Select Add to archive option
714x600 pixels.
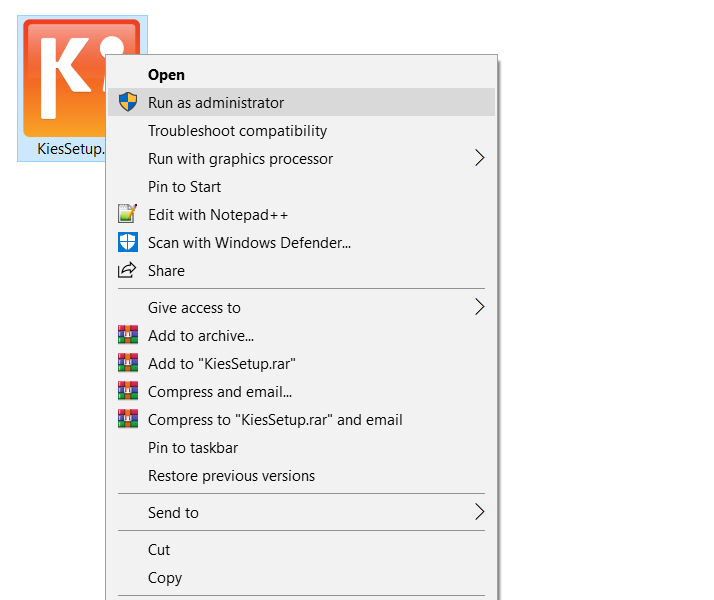tap(301, 336)
